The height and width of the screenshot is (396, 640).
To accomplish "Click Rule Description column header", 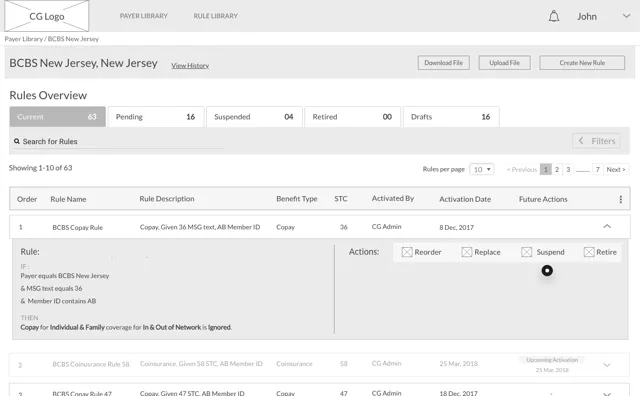I will click(x=167, y=199).
